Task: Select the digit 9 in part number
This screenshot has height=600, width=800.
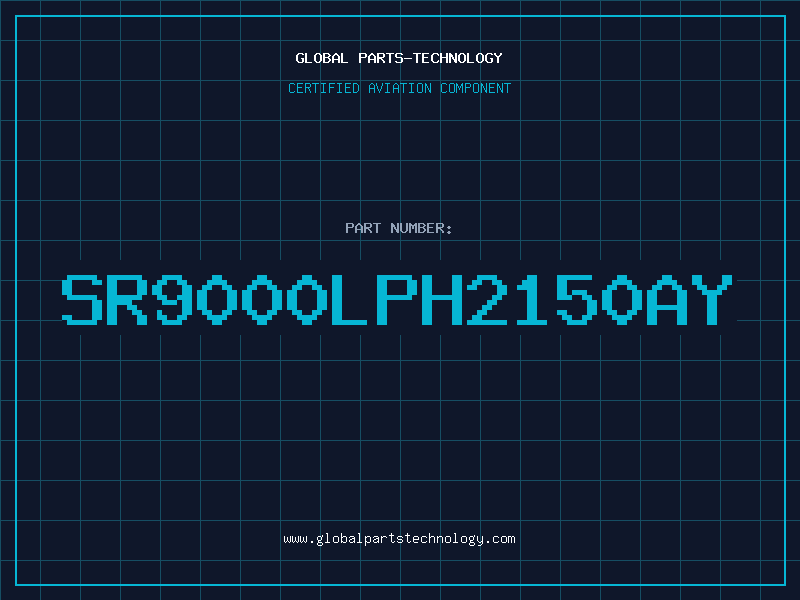Action: (172, 299)
